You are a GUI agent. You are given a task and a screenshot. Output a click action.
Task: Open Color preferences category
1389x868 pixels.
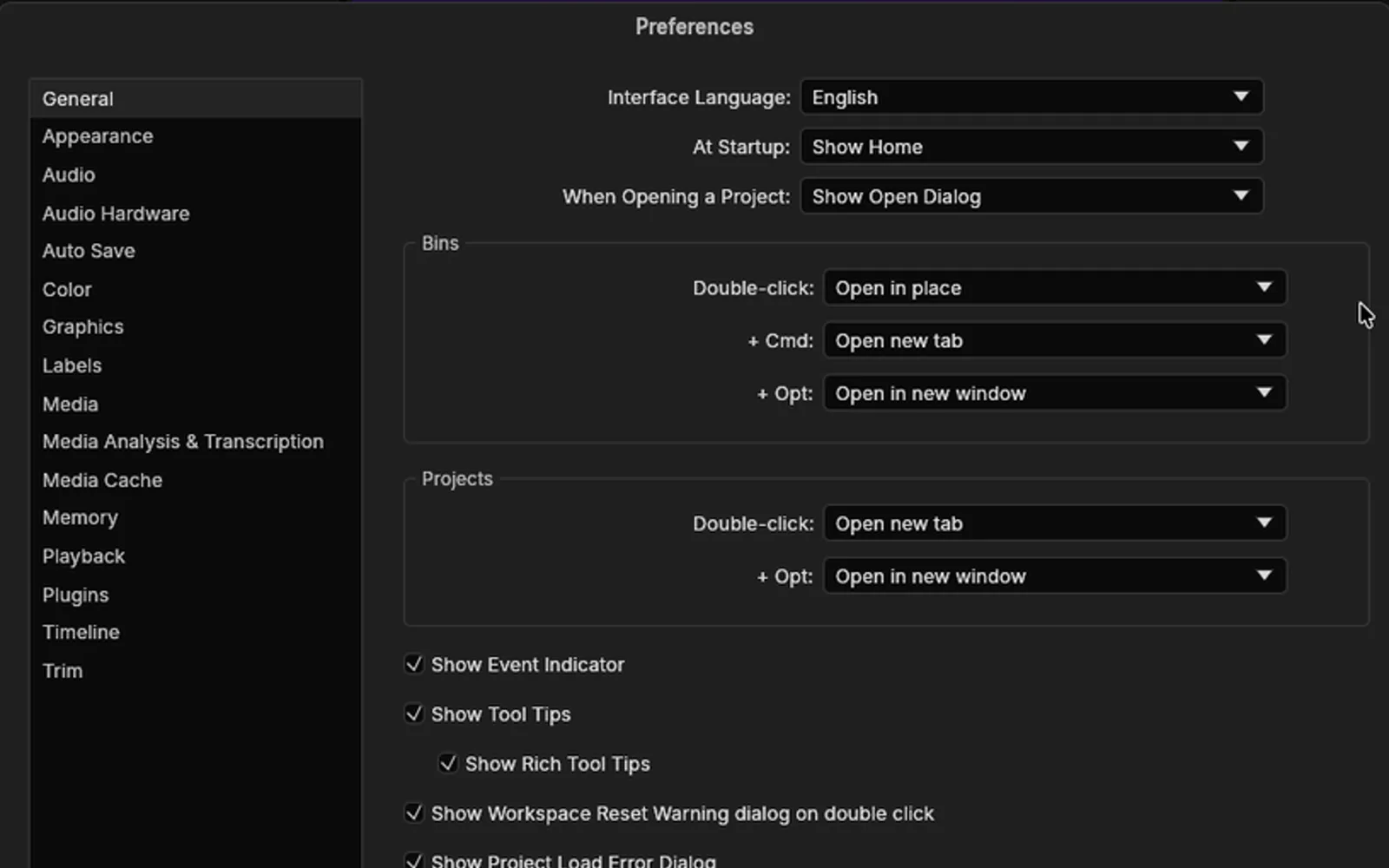click(195, 289)
